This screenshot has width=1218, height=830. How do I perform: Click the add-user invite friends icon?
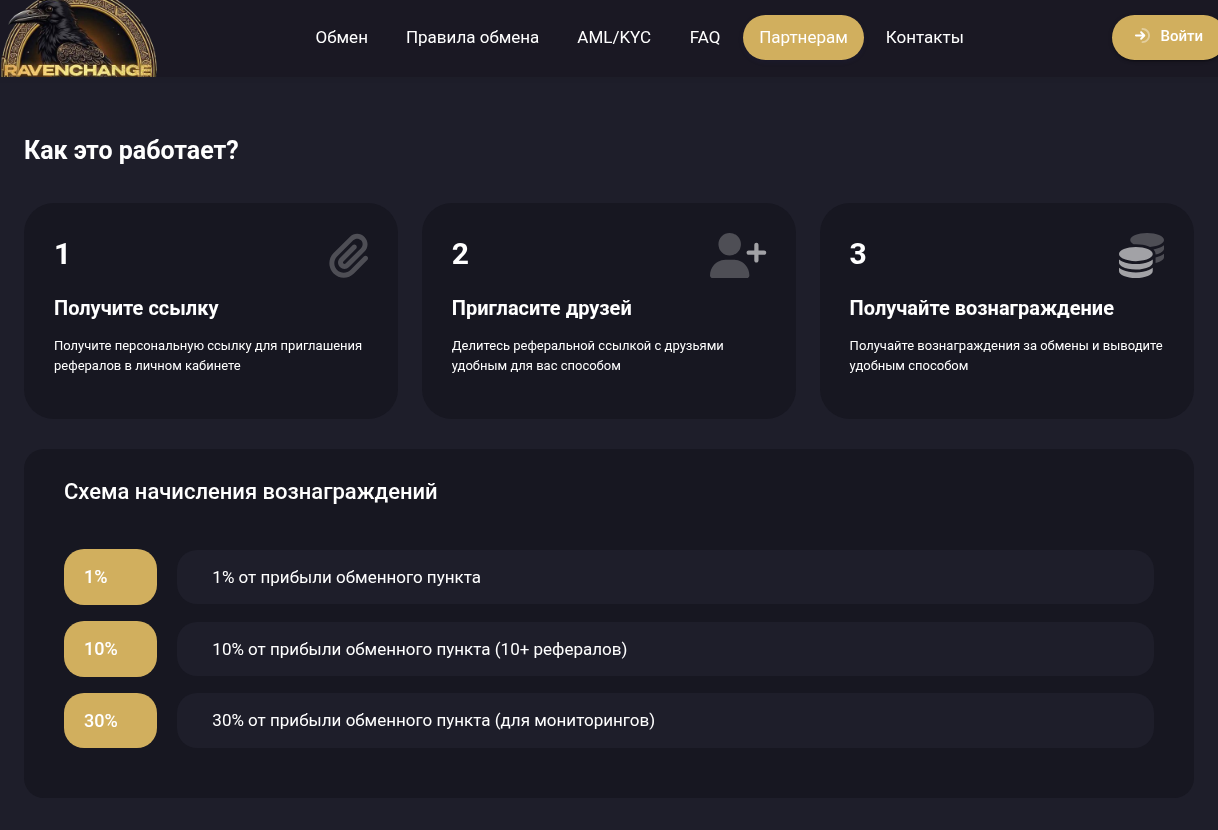click(x=738, y=255)
